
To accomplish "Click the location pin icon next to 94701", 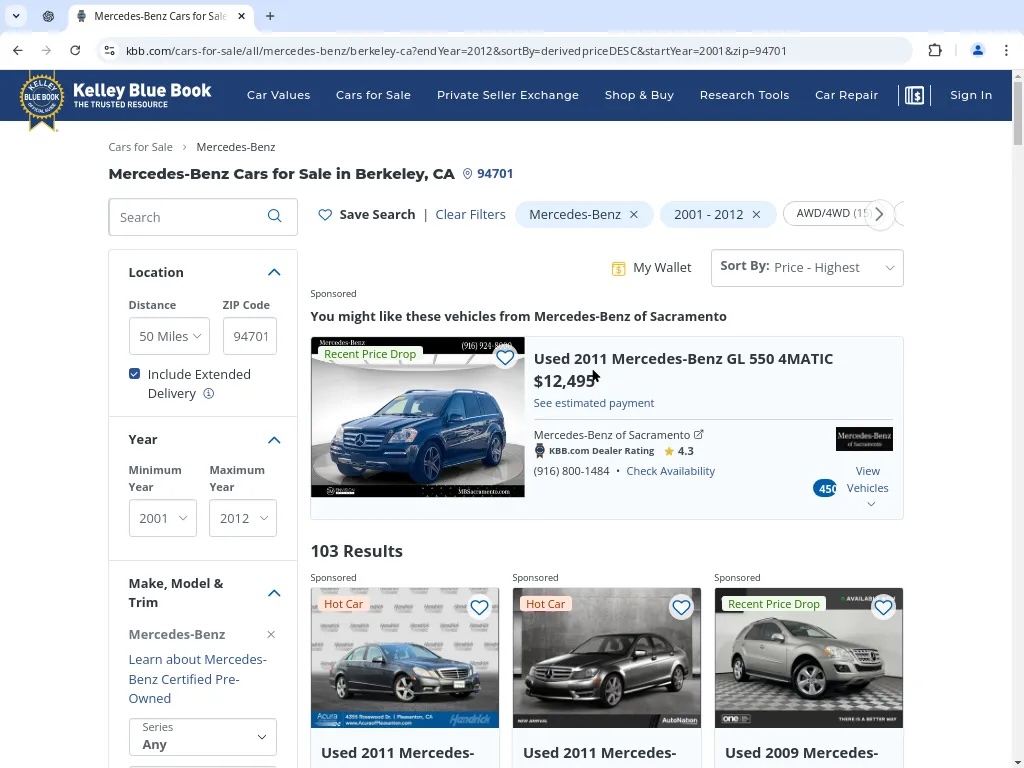I will click(x=467, y=174).
